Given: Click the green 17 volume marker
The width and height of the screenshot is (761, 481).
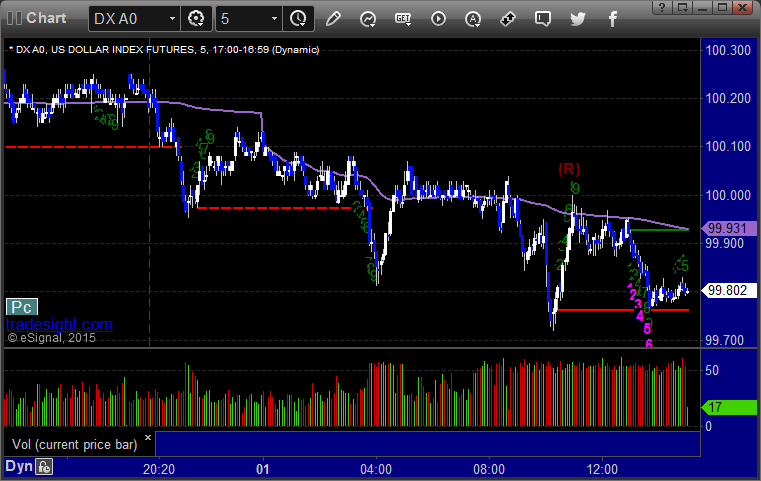Looking at the screenshot, I should click(x=729, y=407).
